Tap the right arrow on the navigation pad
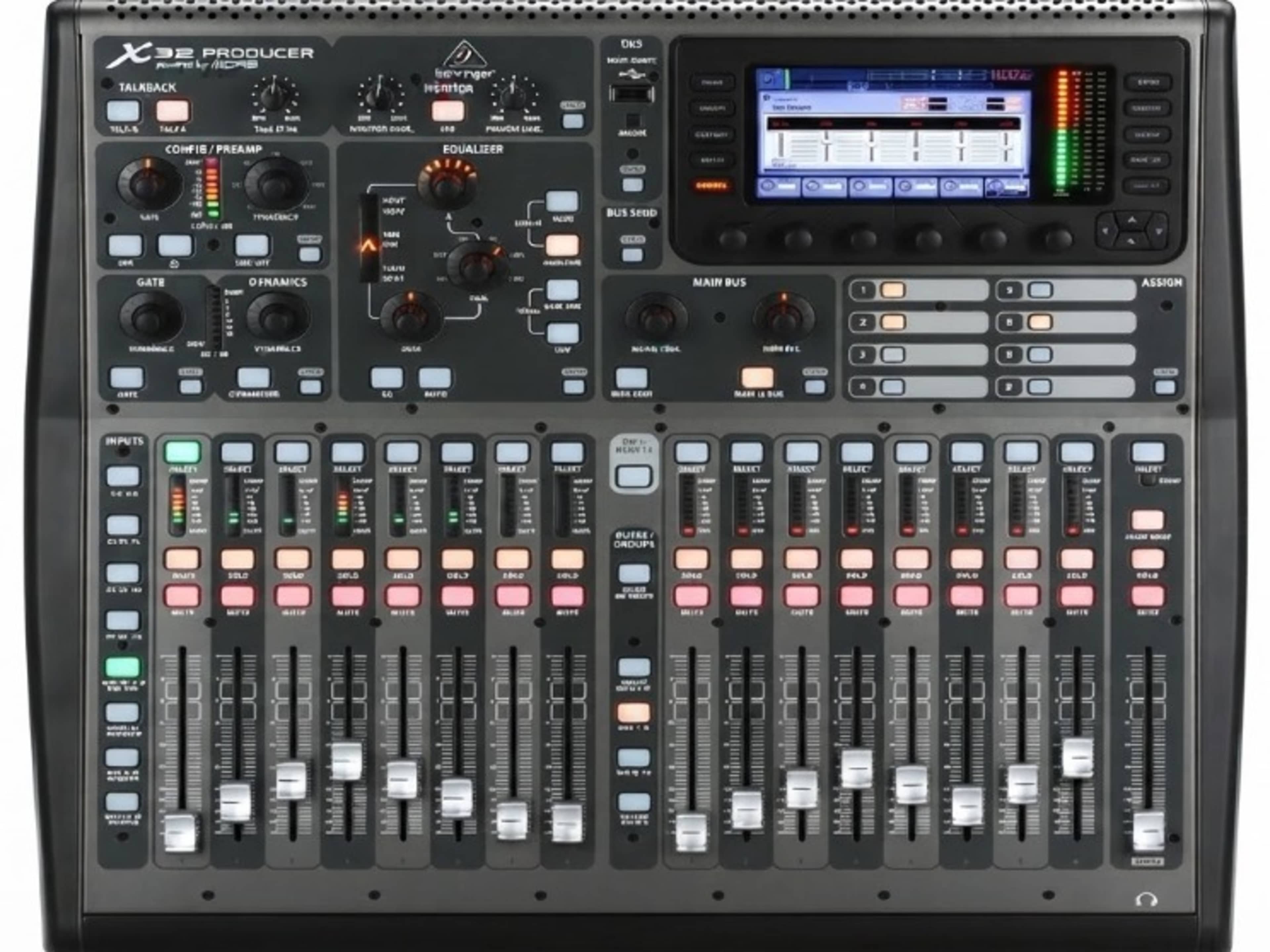 [1158, 231]
